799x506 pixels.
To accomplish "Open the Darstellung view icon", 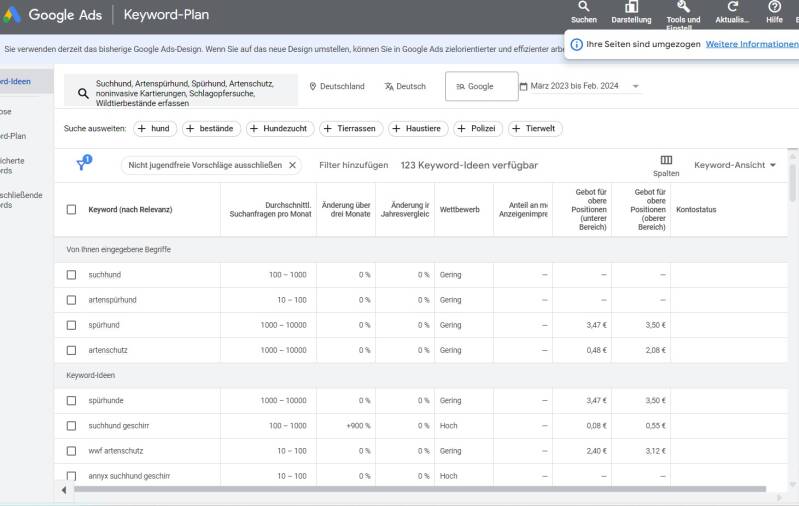I will 631,7.
